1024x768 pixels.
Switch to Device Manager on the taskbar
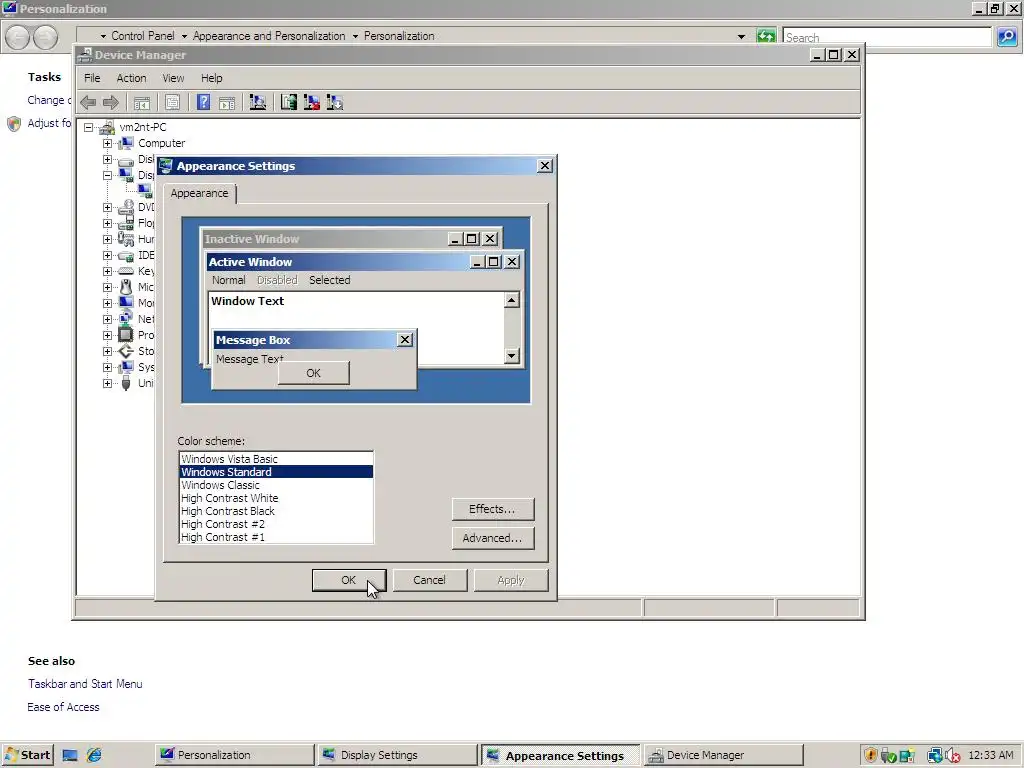(723, 755)
